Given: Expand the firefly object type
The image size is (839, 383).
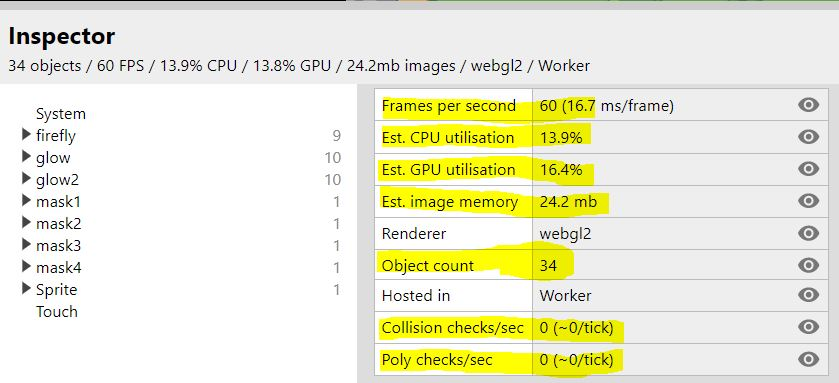Looking at the screenshot, I should click(26, 135).
